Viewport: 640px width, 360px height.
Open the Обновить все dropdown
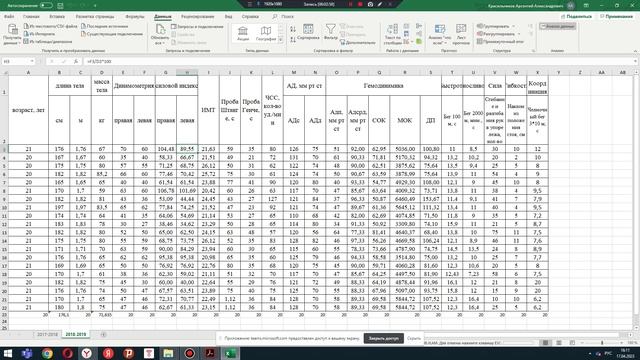(160, 34)
